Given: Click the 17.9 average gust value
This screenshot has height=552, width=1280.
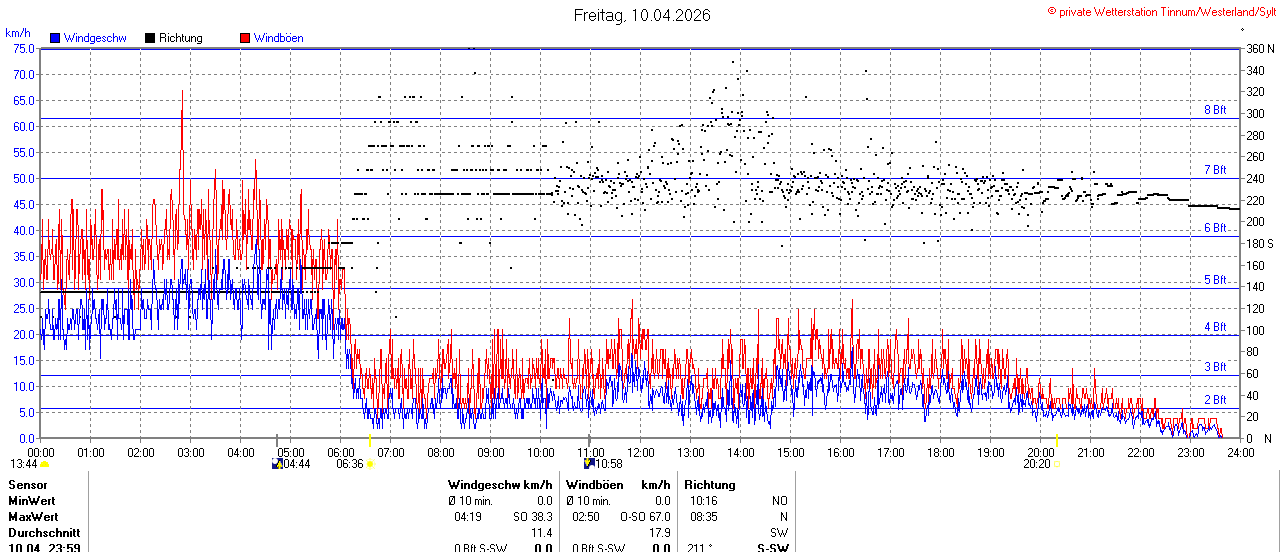Looking at the screenshot, I should pyautogui.click(x=660, y=533).
